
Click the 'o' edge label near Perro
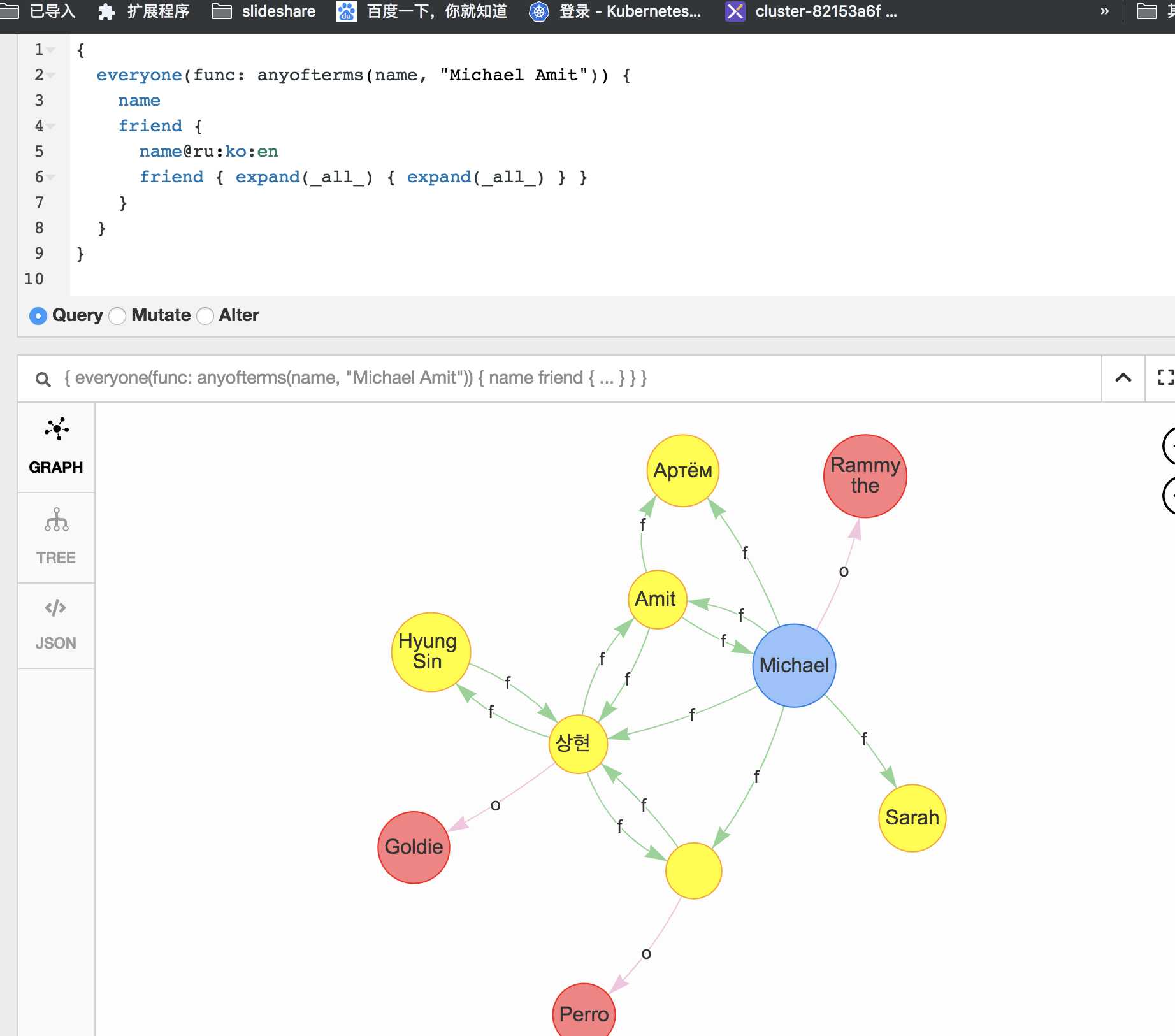[x=646, y=954]
